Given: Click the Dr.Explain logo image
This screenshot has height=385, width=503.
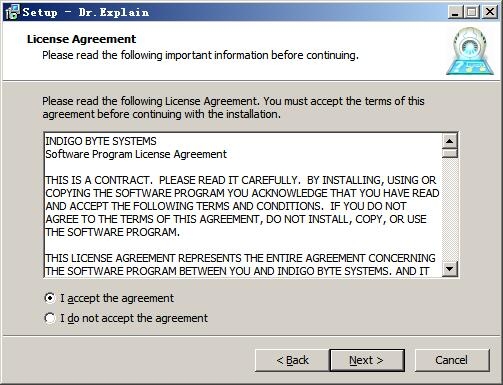Looking at the screenshot, I should point(470,51).
